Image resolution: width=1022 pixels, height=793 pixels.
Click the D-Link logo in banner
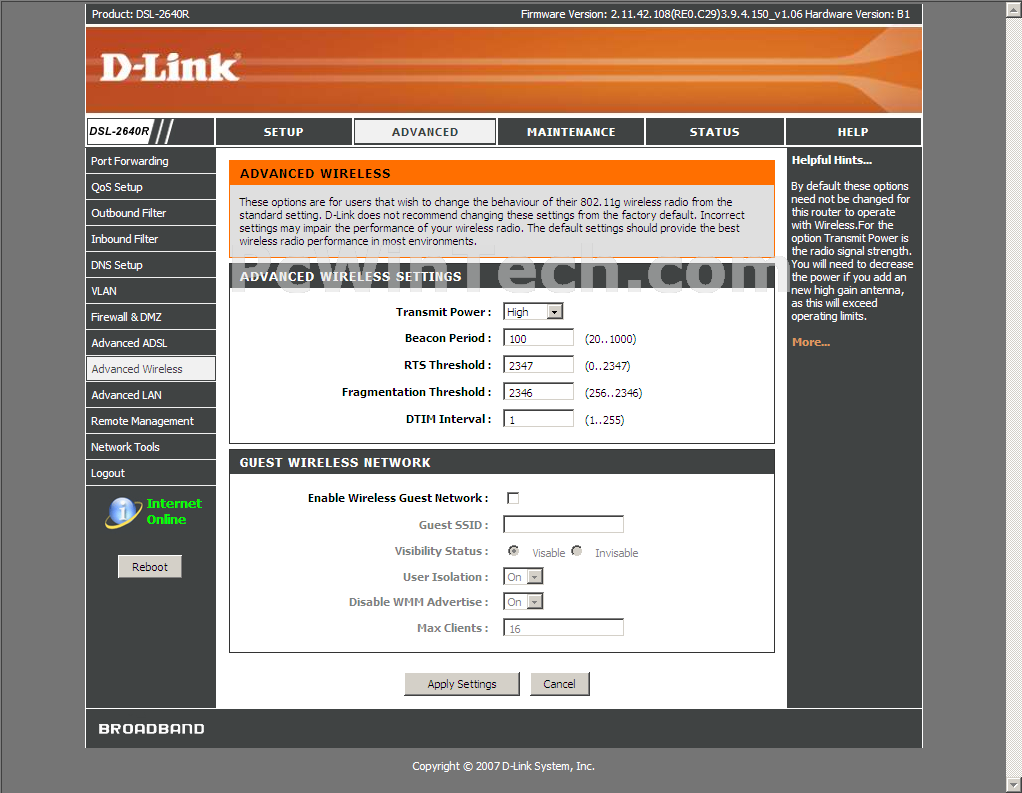point(170,68)
